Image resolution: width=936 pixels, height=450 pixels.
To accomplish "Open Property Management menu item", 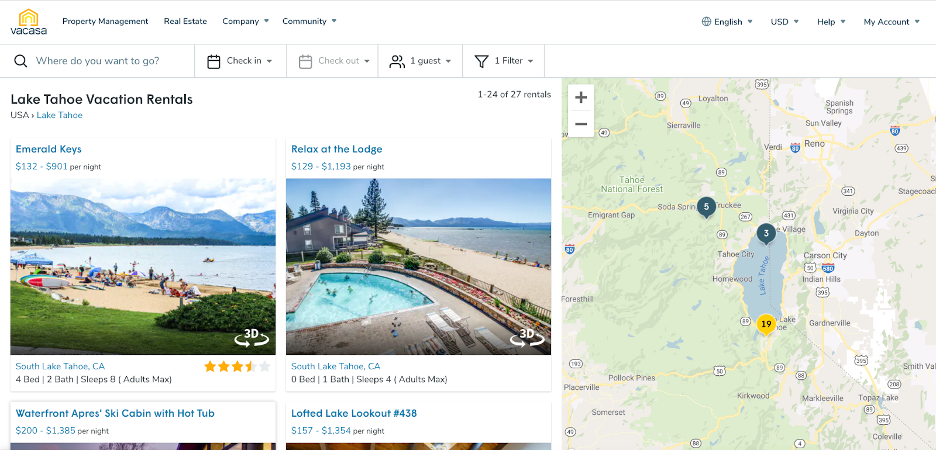I will tap(105, 21).
